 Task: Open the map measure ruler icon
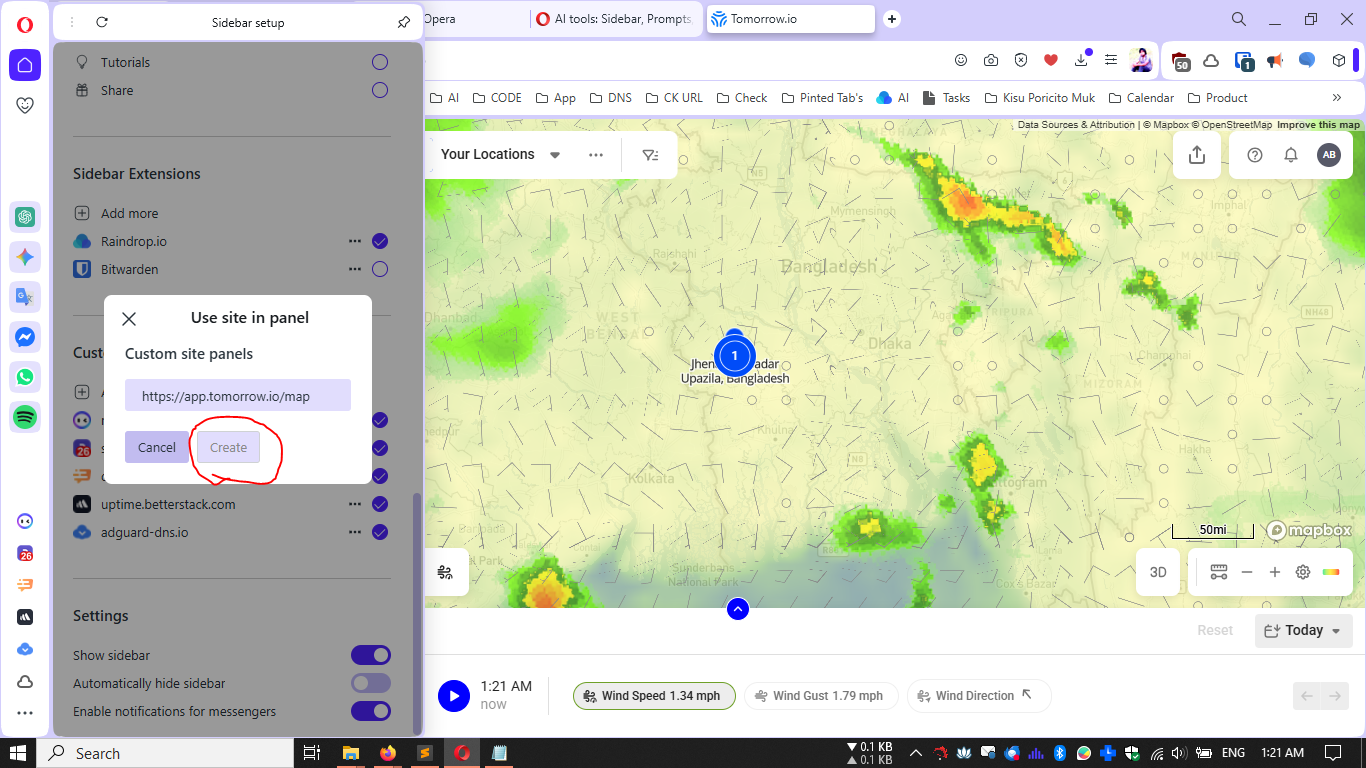pyautogui.click(x=1219, y=572)
